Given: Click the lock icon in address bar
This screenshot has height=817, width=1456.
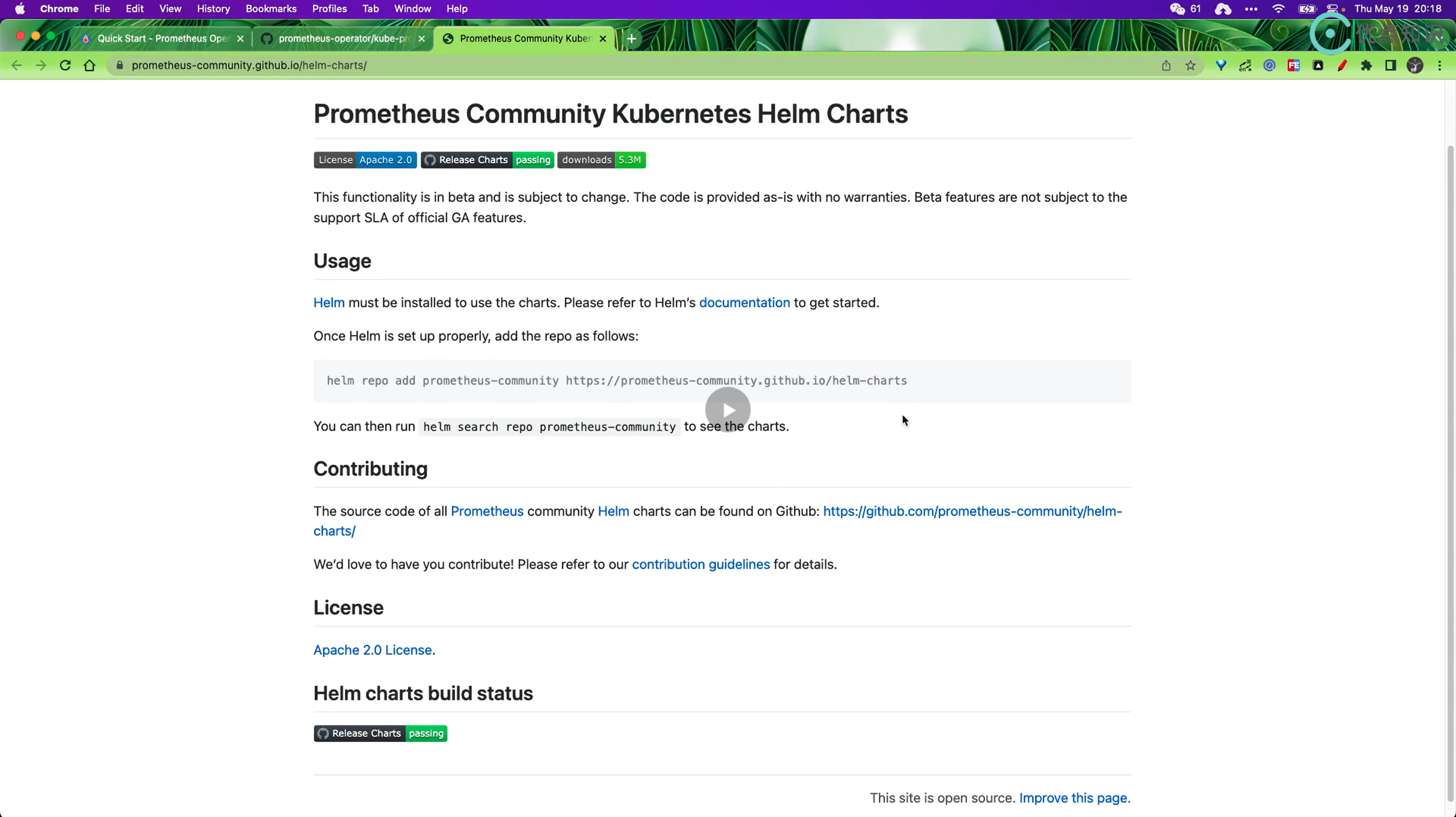Looking at the screenshot, I should (119, 65).
